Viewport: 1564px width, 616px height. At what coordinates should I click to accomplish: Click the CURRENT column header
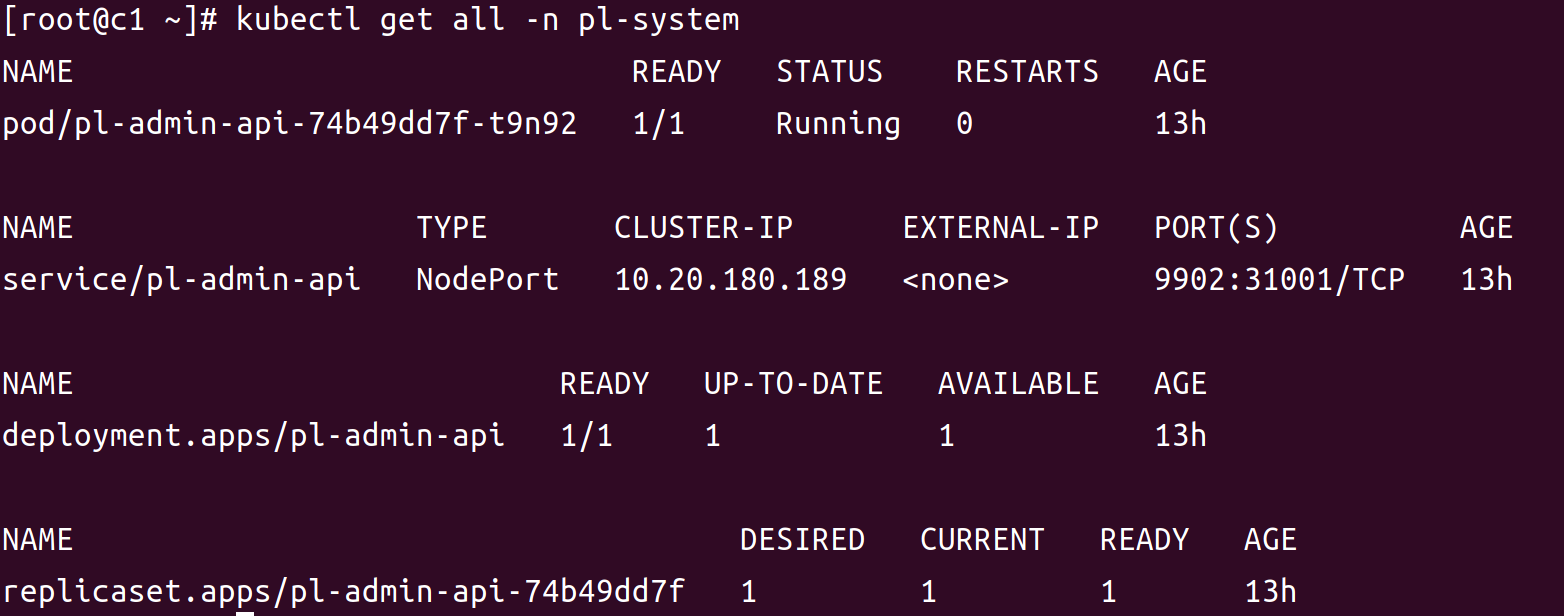pyautogui.click(x=982, y=540)
